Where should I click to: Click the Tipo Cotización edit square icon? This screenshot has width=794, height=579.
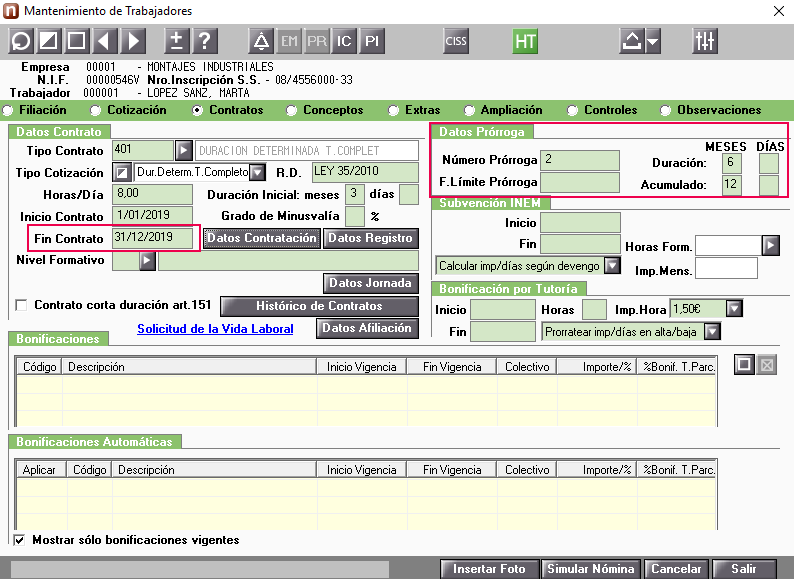pos(122,173)
